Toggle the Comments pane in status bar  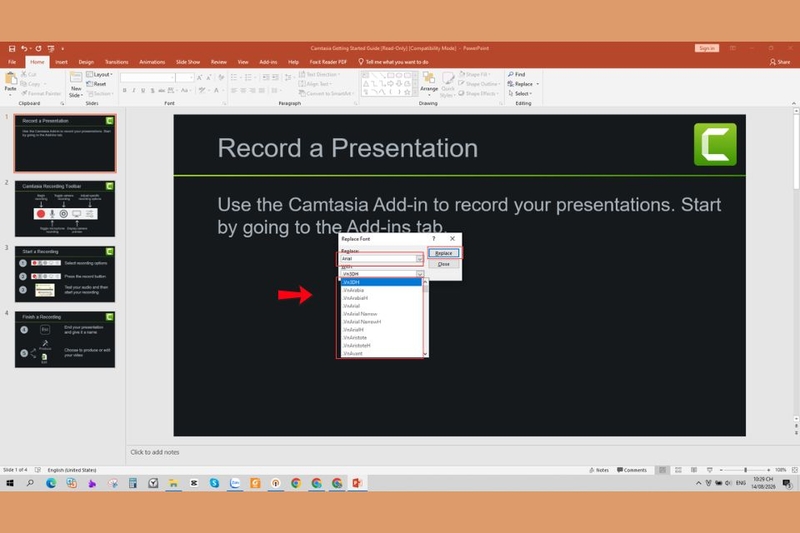pos(632,470)
